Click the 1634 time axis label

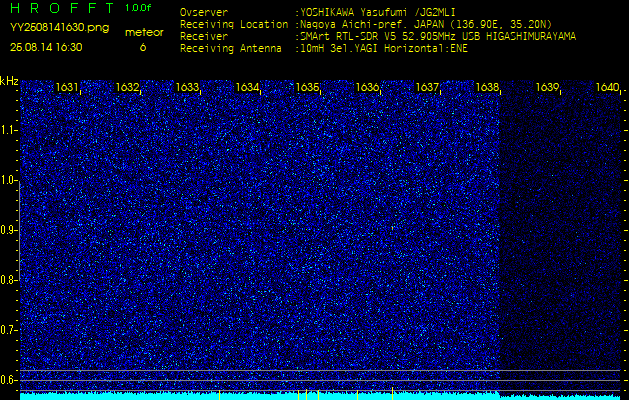[x=247, y=87]
